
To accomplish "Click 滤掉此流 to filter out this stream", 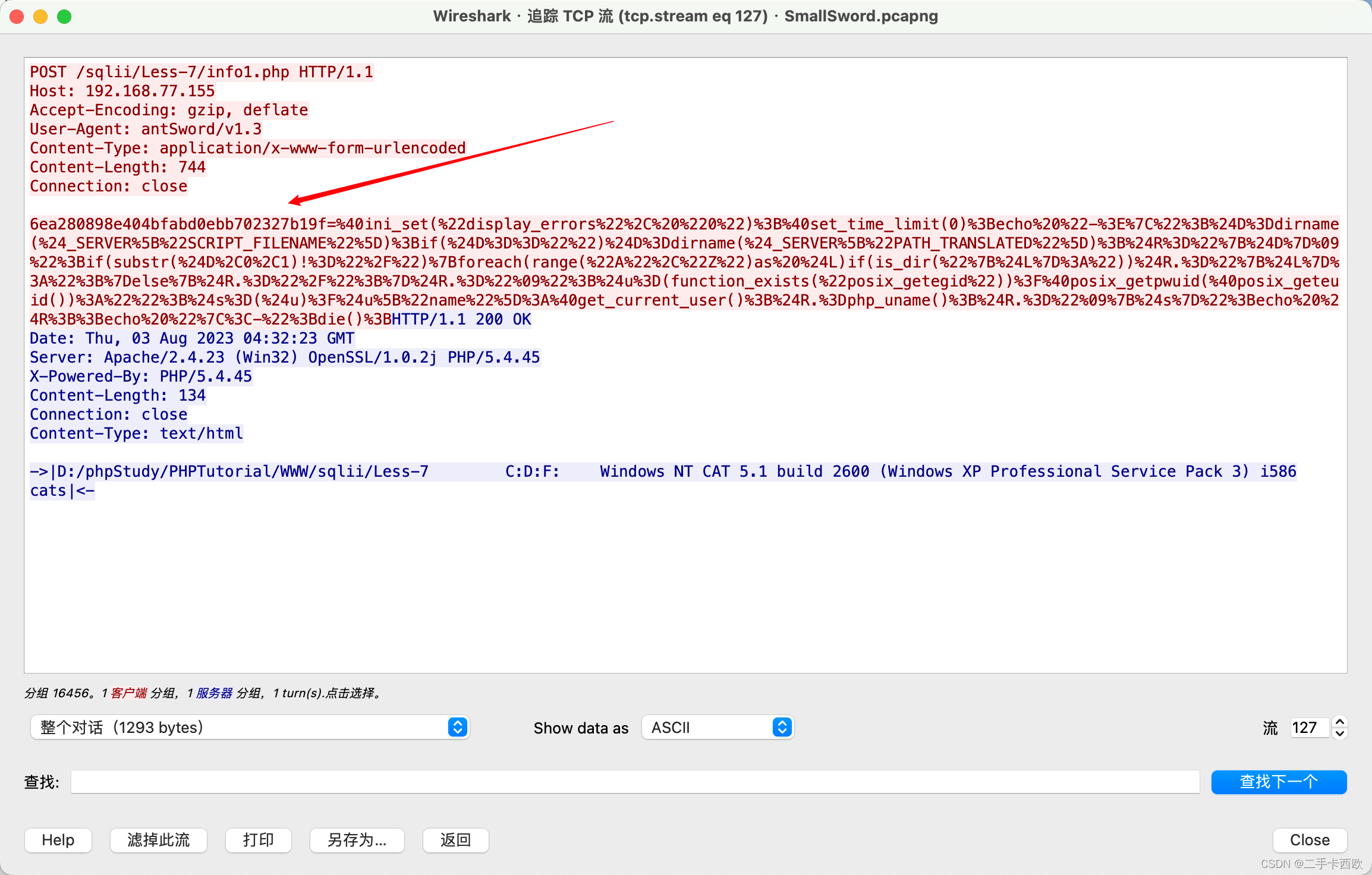I will (x=158, y=840).
